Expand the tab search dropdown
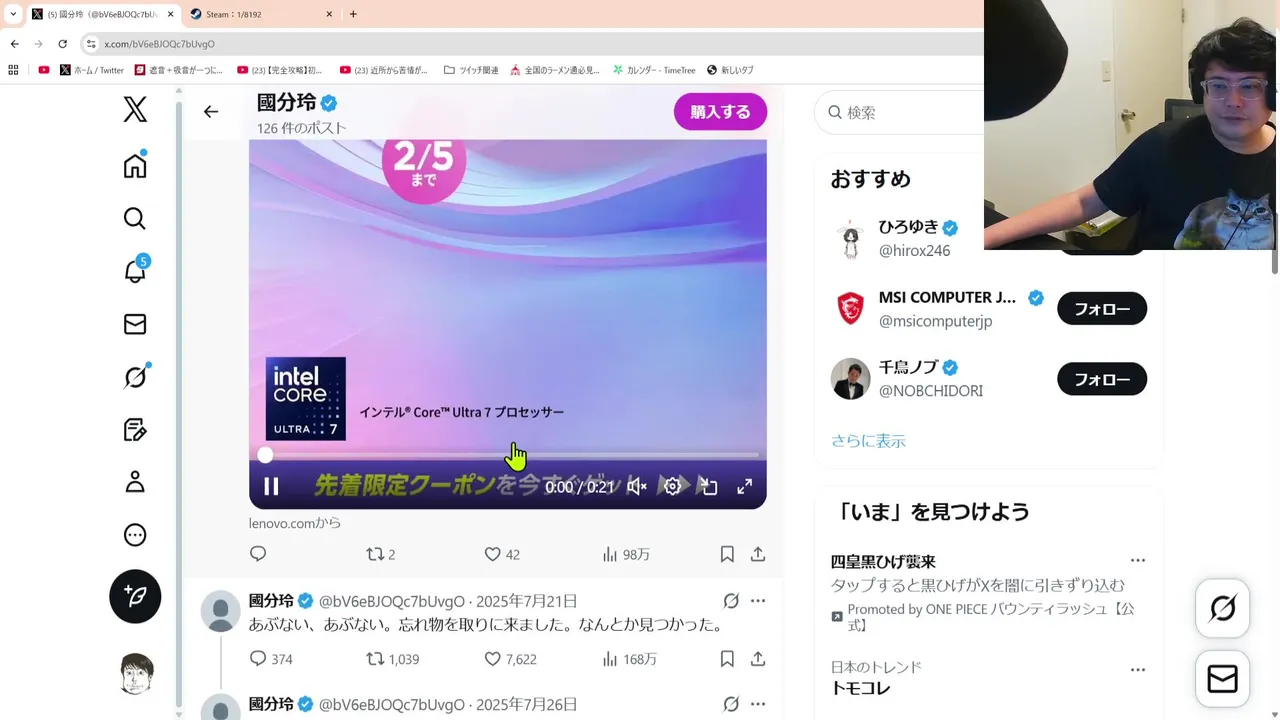Screen dimensions: 1280x720 (13, 14)
